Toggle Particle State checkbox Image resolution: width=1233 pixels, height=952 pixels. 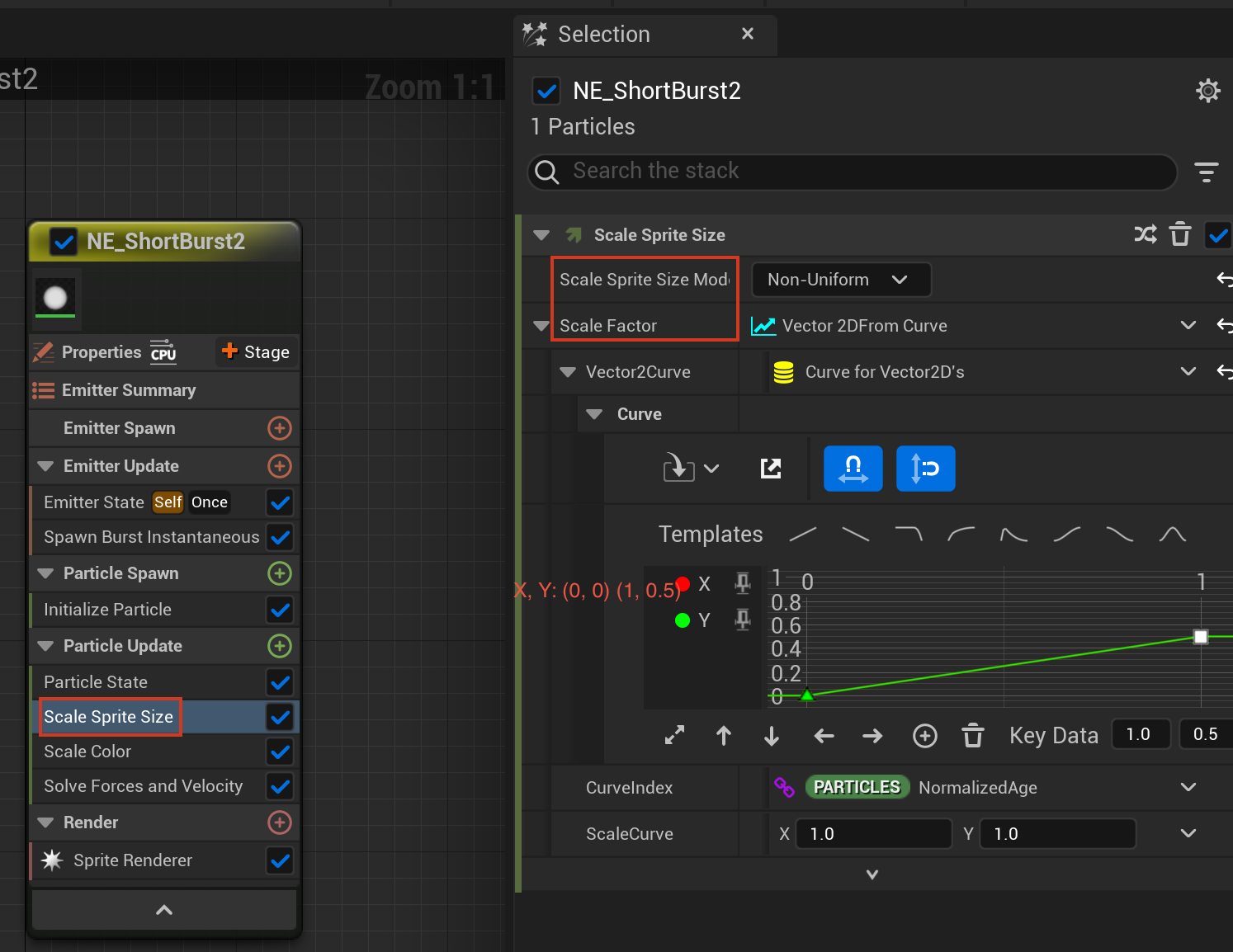click(x=281, y=682)
